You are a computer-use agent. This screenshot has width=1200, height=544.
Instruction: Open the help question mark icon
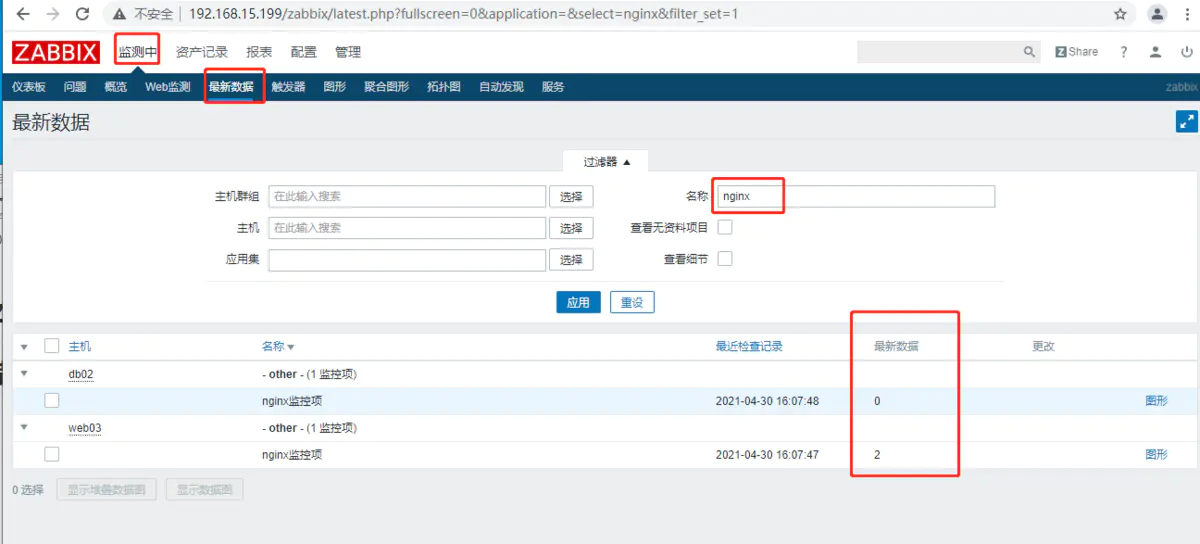[1124, 52]
